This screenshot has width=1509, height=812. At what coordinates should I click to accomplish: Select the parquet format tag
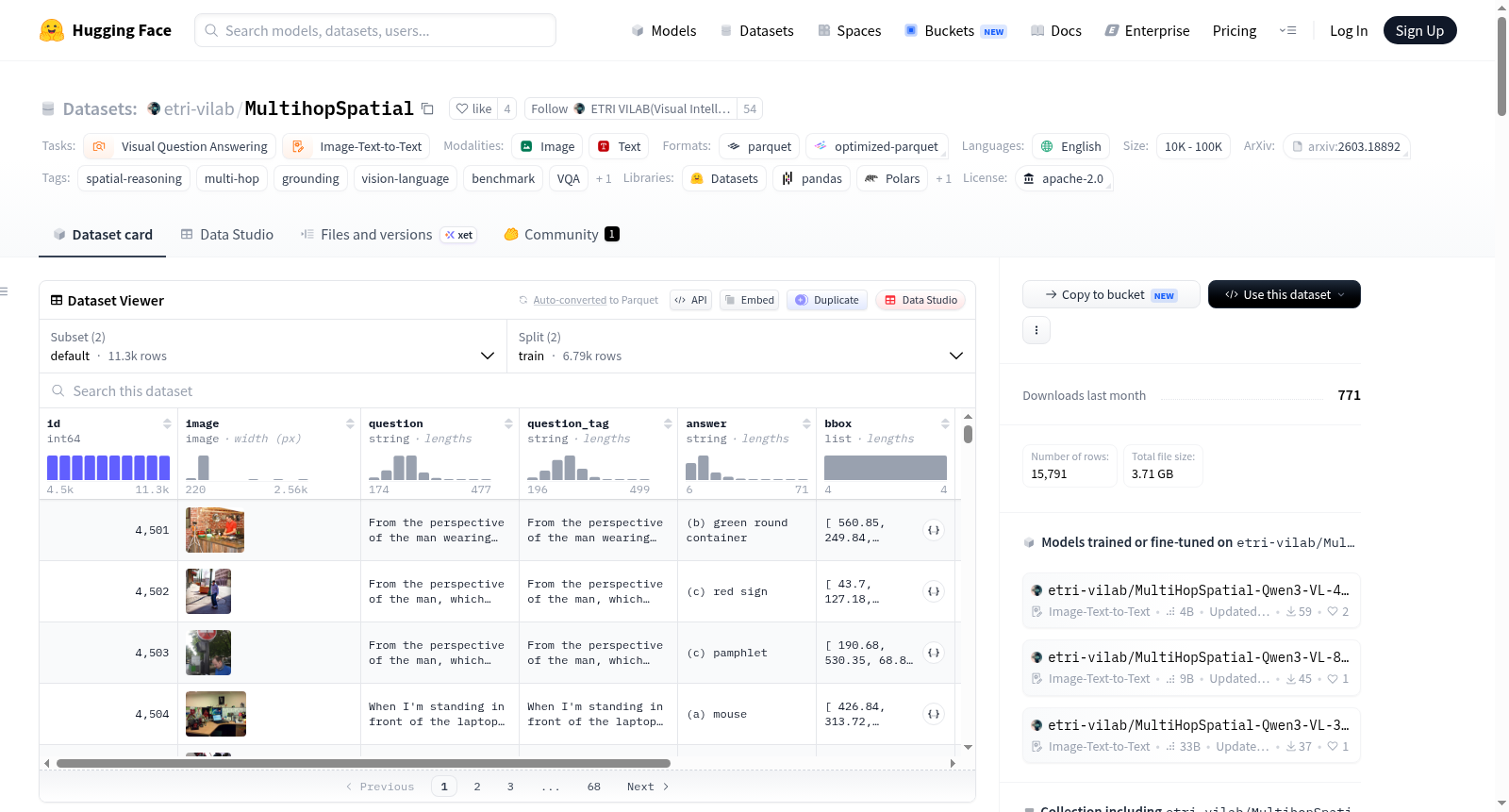(x=759, y=146)
